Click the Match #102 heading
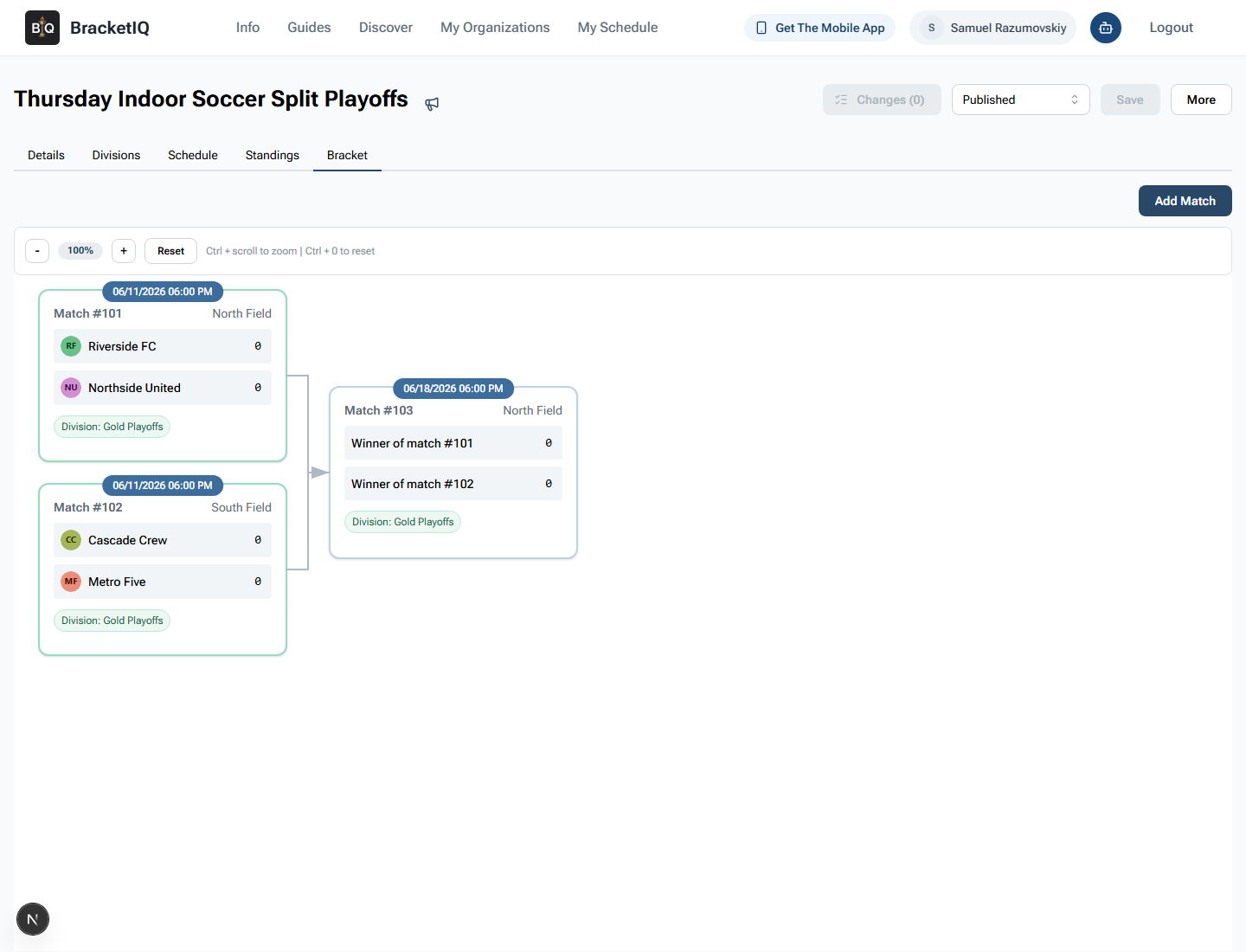Viewport: 1246px width, 952px height. 88,507
